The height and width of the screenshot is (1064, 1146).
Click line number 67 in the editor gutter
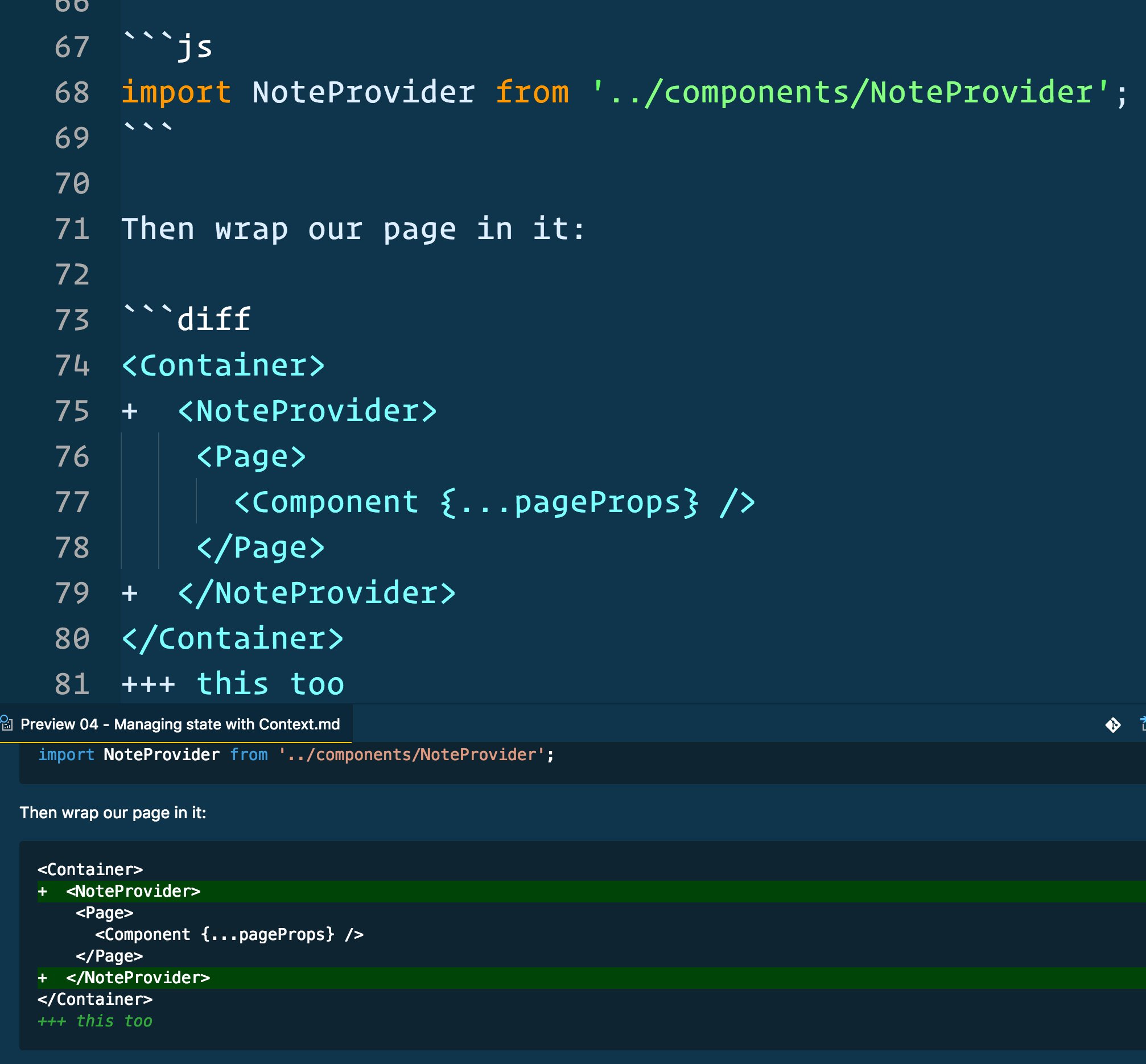click(72, 47)
